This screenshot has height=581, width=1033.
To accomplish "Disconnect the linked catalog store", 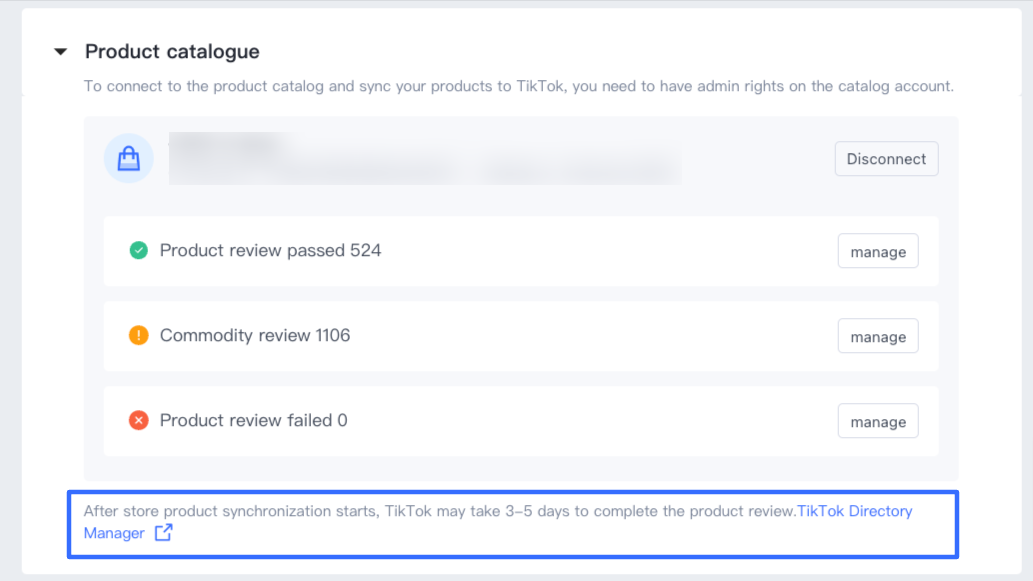I will (886, 159).
